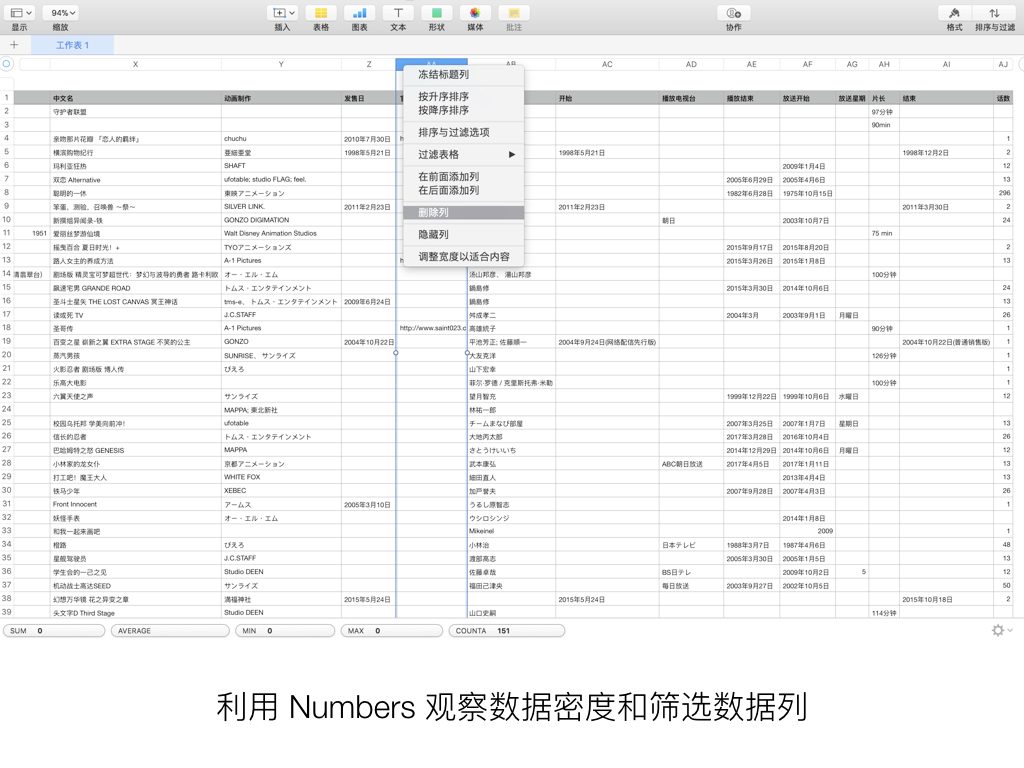This screenshot has height=768, width=1024.
Task: Open the 媒体 media picker icon
Action: pos(475,13)
